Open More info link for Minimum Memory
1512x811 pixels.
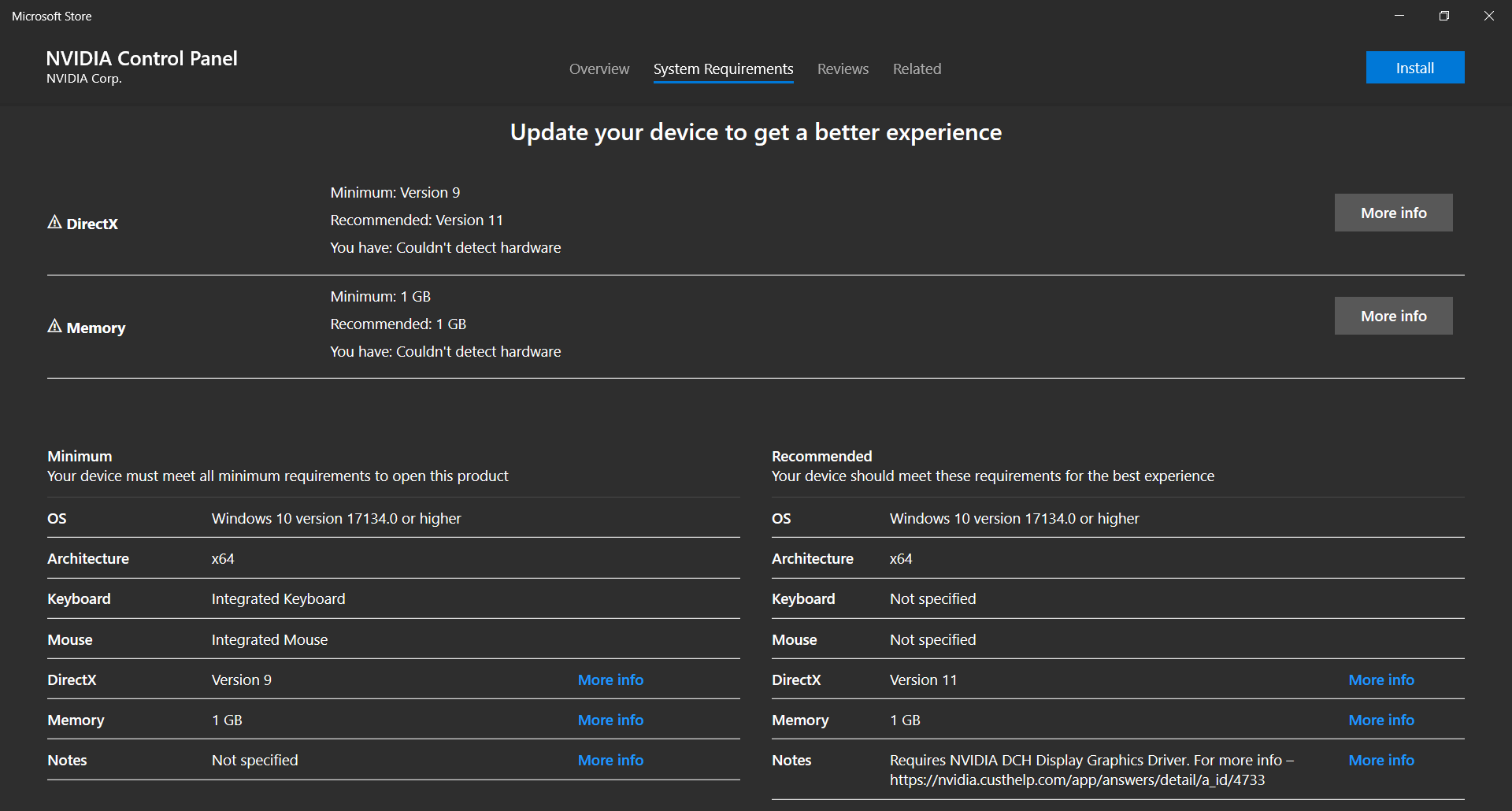point(610,720)
